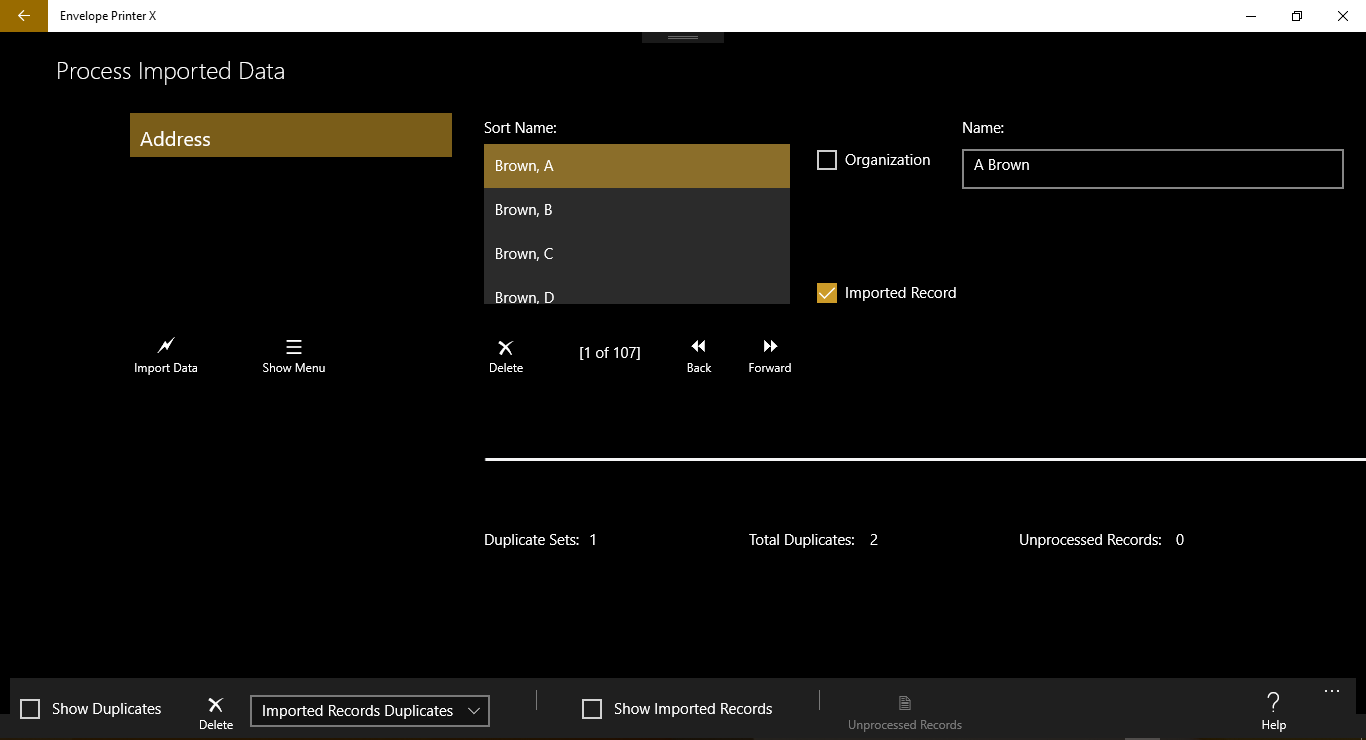The height and width of the screenshot is (740, 1366).
Task: Click the 'Total Duplicates: 2' status text
Action: click(x=814, y=540)
